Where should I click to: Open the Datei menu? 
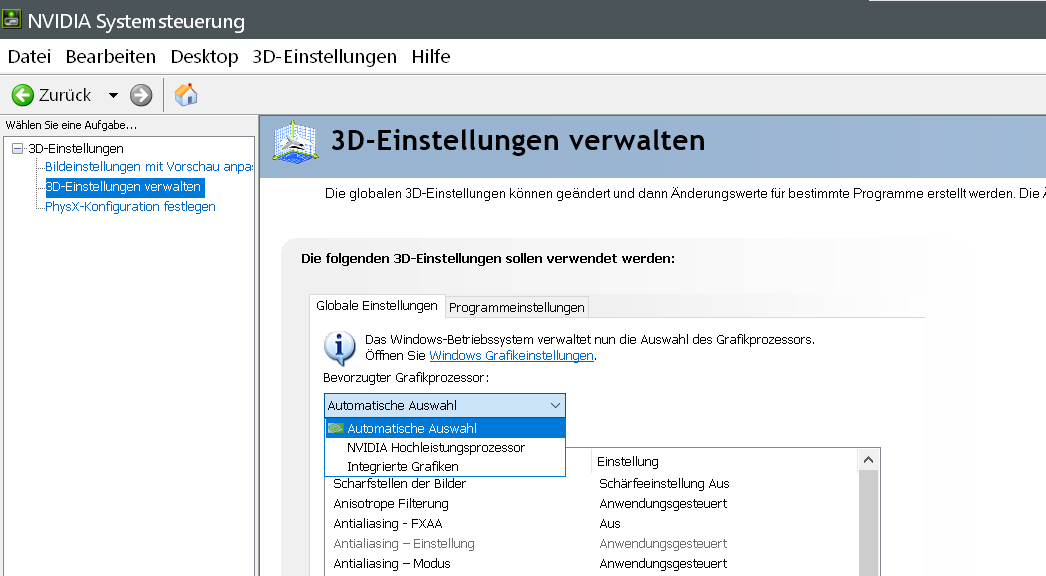tap(29, 57)
